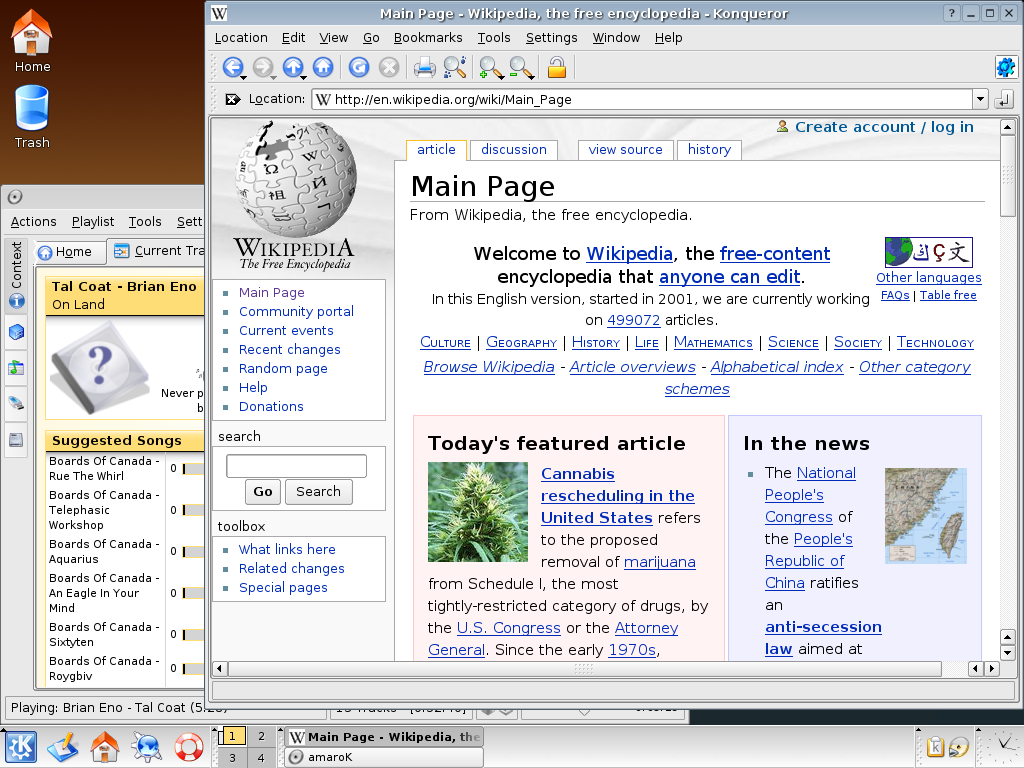Switch to the discussion tab

click(513, 150)
